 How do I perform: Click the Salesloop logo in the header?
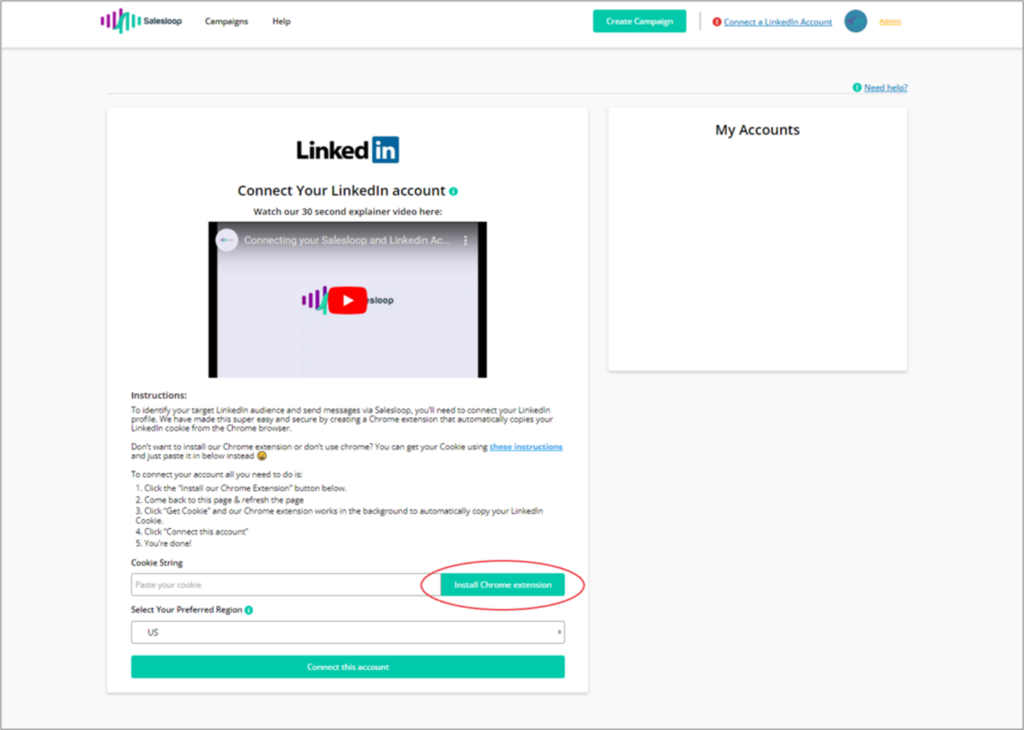[141, 21]
